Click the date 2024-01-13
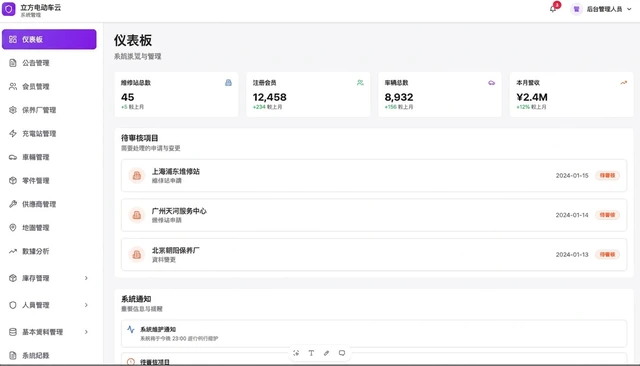This screenshot has height=366, width=640. pos(572,255)
